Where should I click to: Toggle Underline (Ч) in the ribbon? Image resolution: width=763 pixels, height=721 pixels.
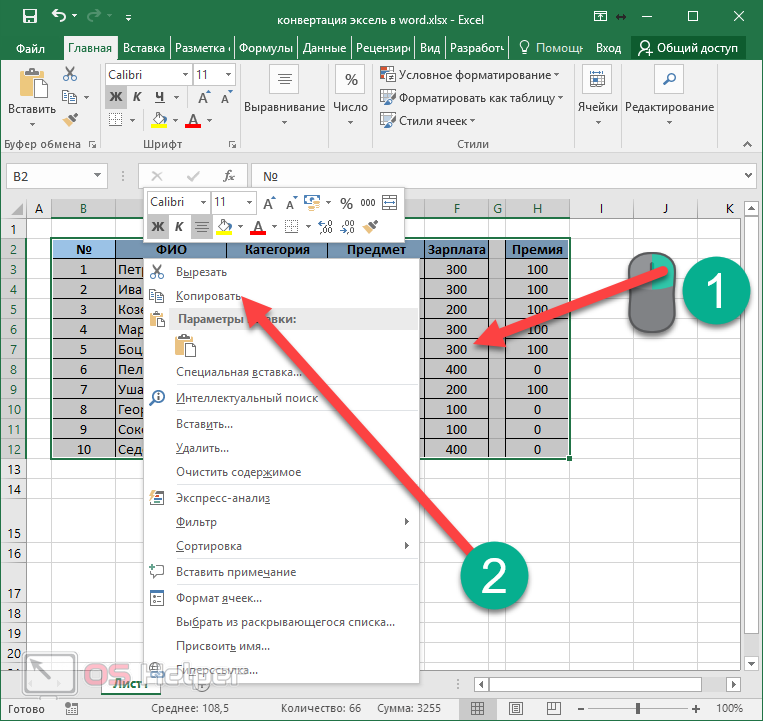(x=160, y=97)
